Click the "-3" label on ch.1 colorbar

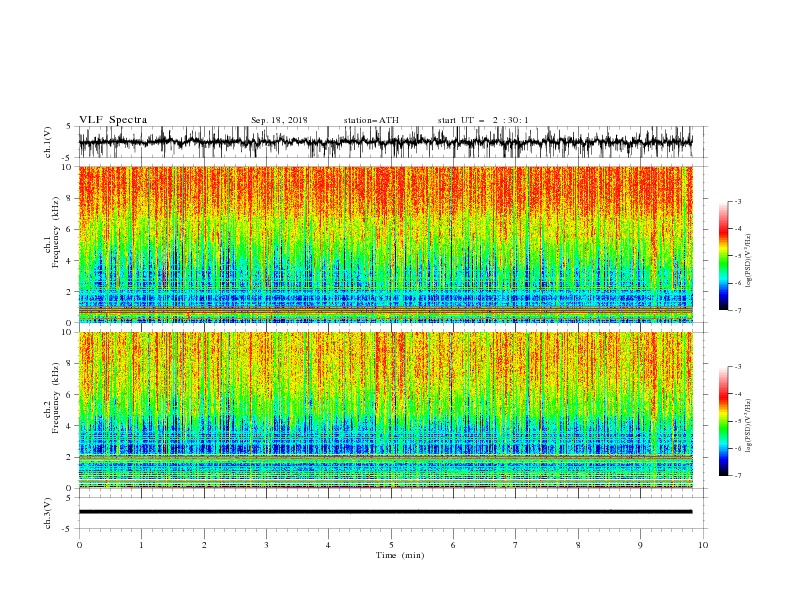[737, 201]
